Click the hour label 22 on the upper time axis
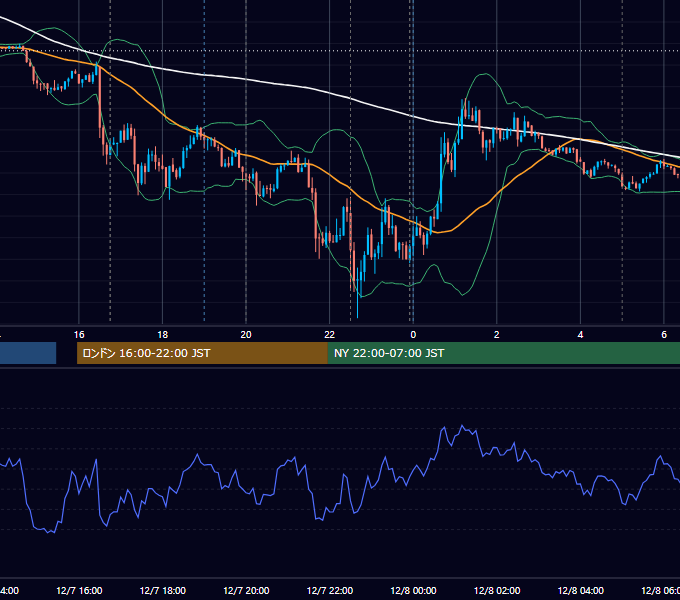Viewport: 680px width, 600px height. [x=330, y=334]
